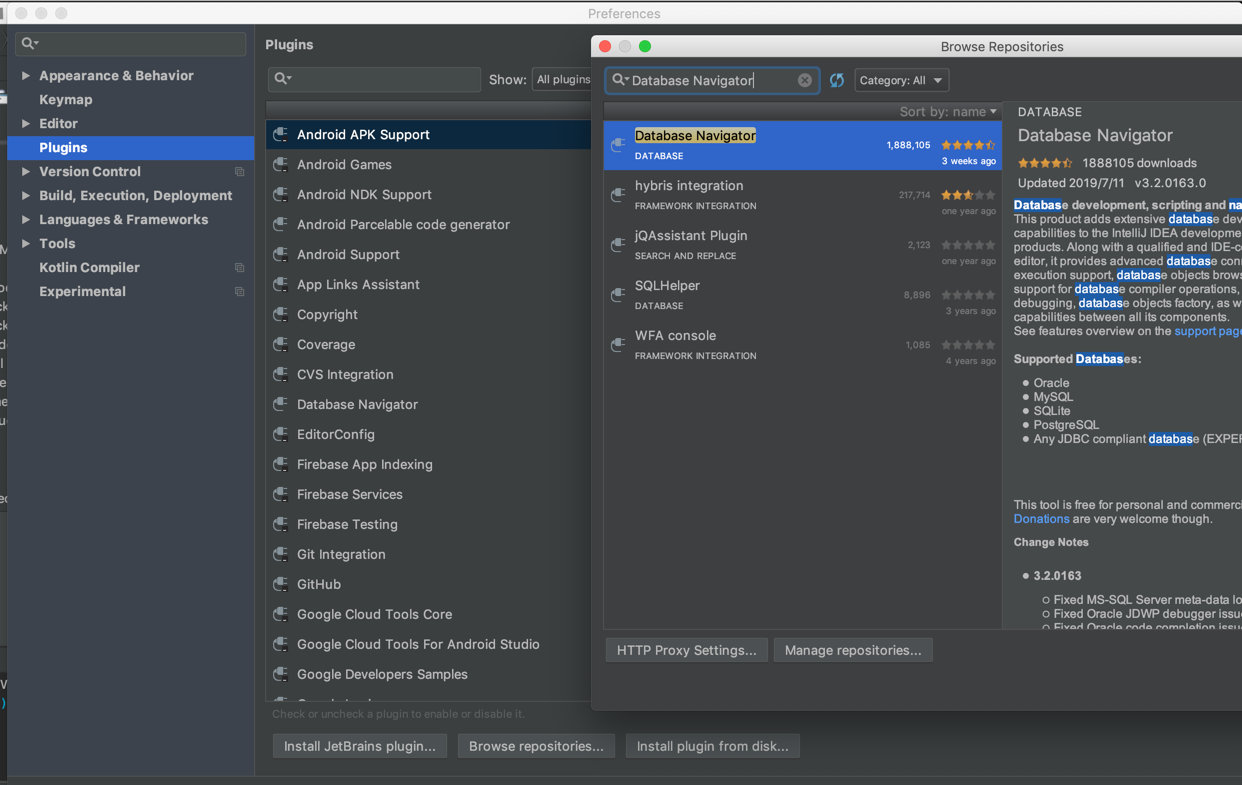Click the Kotlin Compiler project-settings icon
Screen dimensions: 1242x785
(239, 268)
